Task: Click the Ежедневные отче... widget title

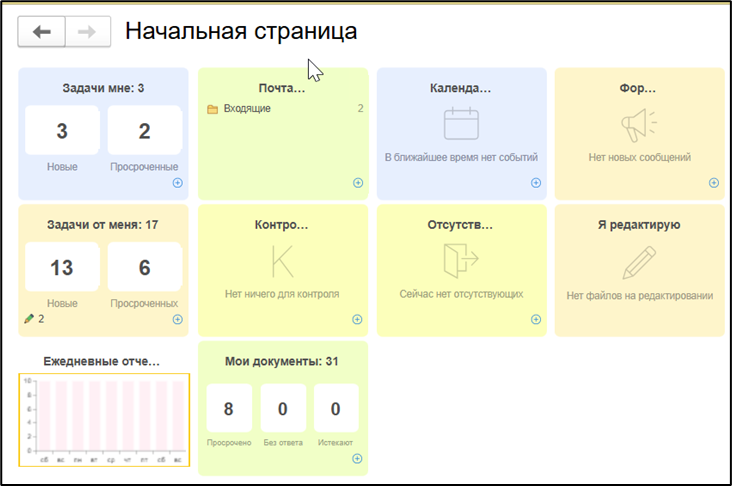Action: (x=102, y=361)
